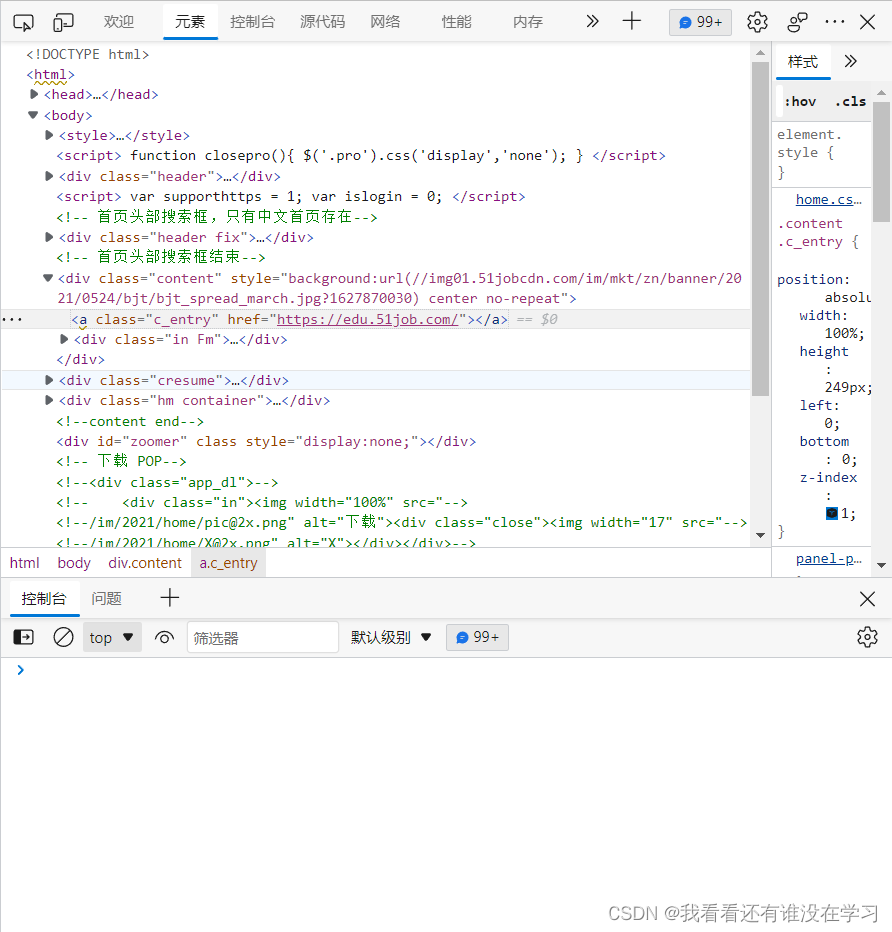Expand div class="in Fm" node

[x=65, y=339]
